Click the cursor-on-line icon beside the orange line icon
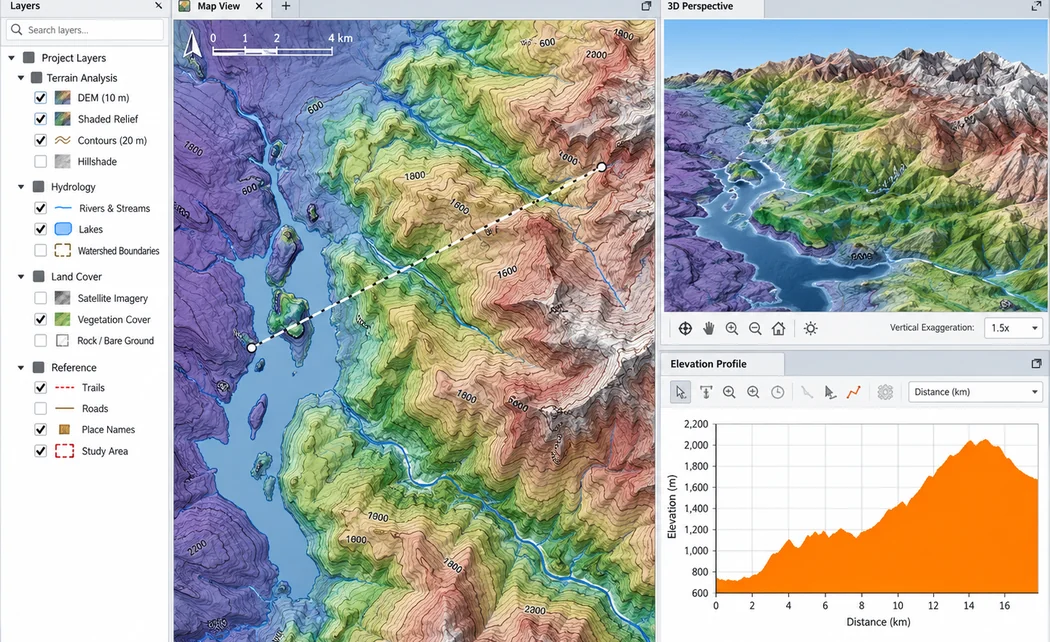This screenshot has width=1050, height=642. [x=830, y=392]
